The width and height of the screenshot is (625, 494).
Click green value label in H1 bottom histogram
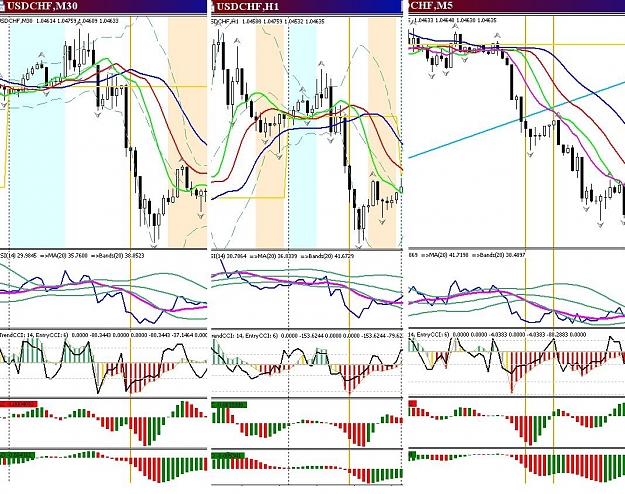[x=228, y=455]
